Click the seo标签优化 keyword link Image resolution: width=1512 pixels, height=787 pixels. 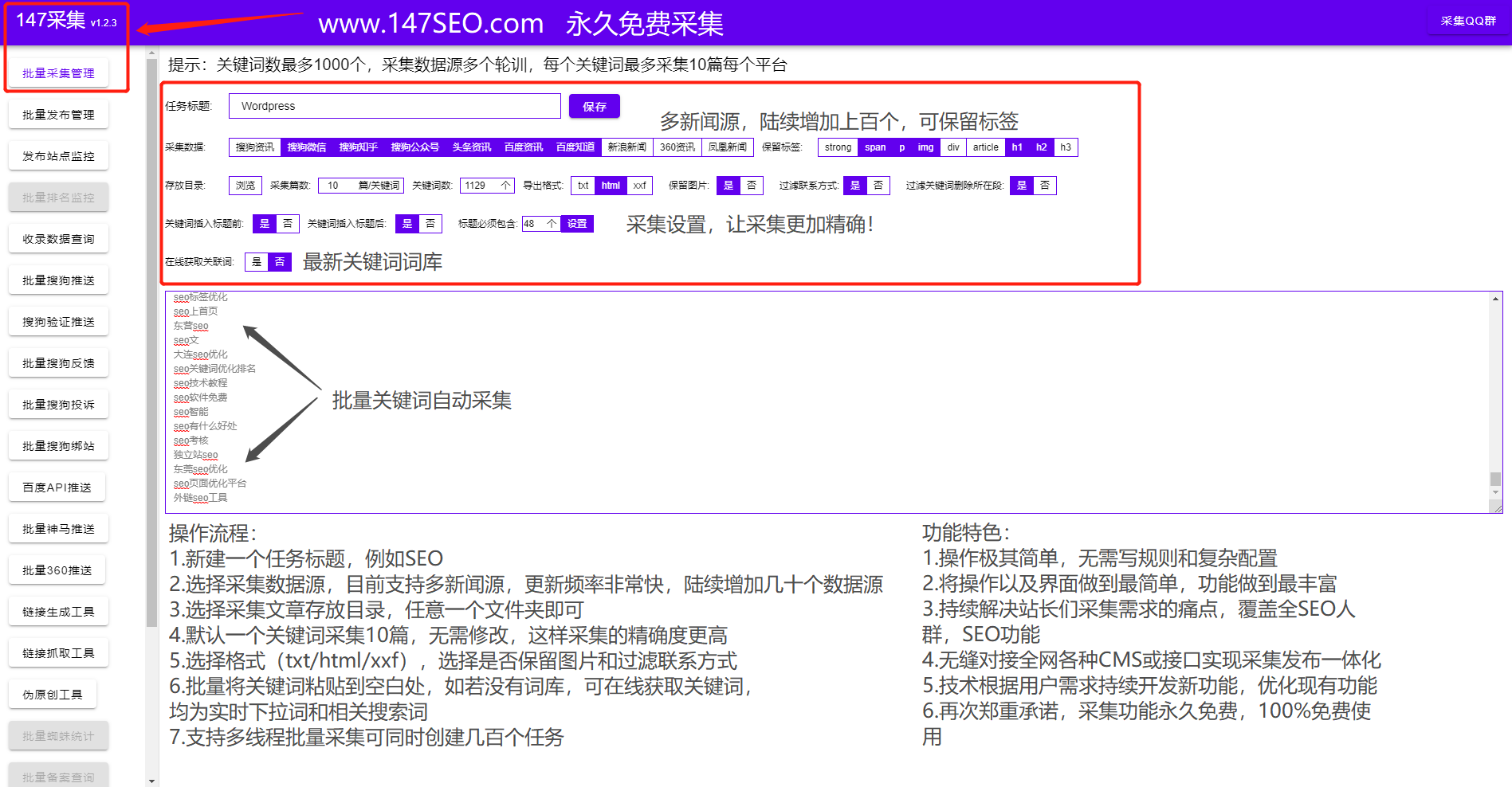point(199,296)
